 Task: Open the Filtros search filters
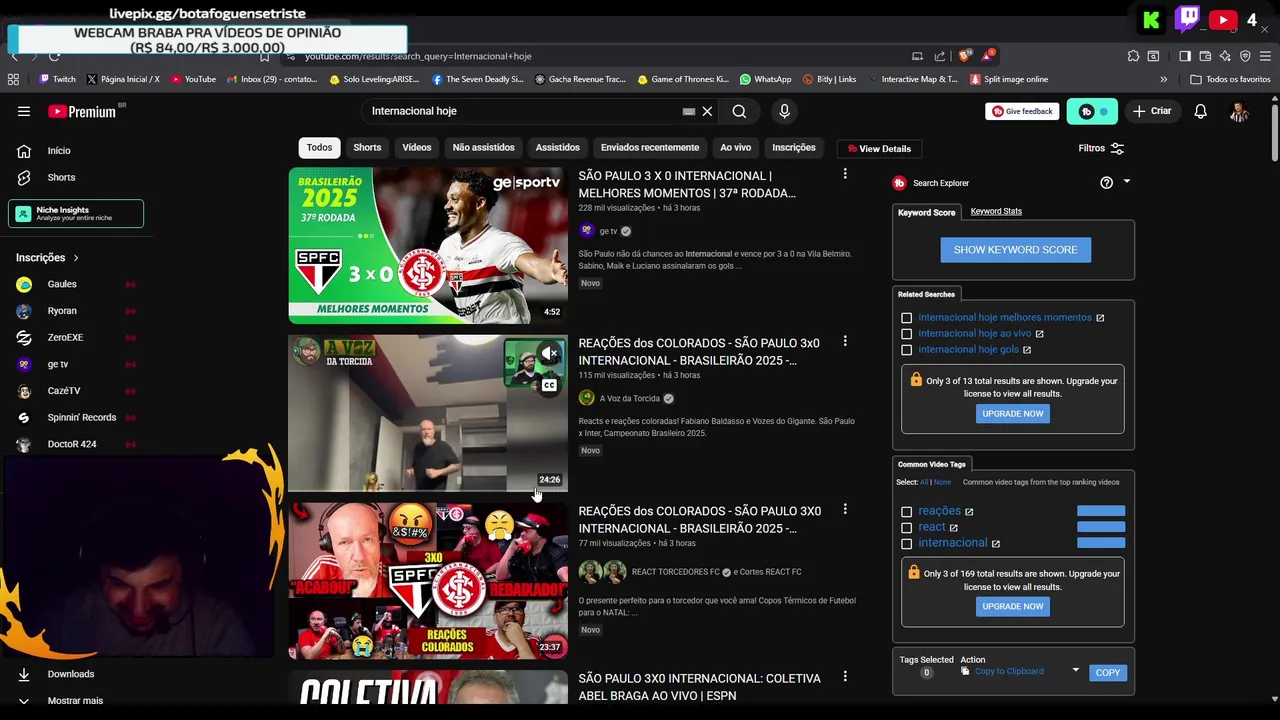pyautogui.click(x=1101, y=148)
